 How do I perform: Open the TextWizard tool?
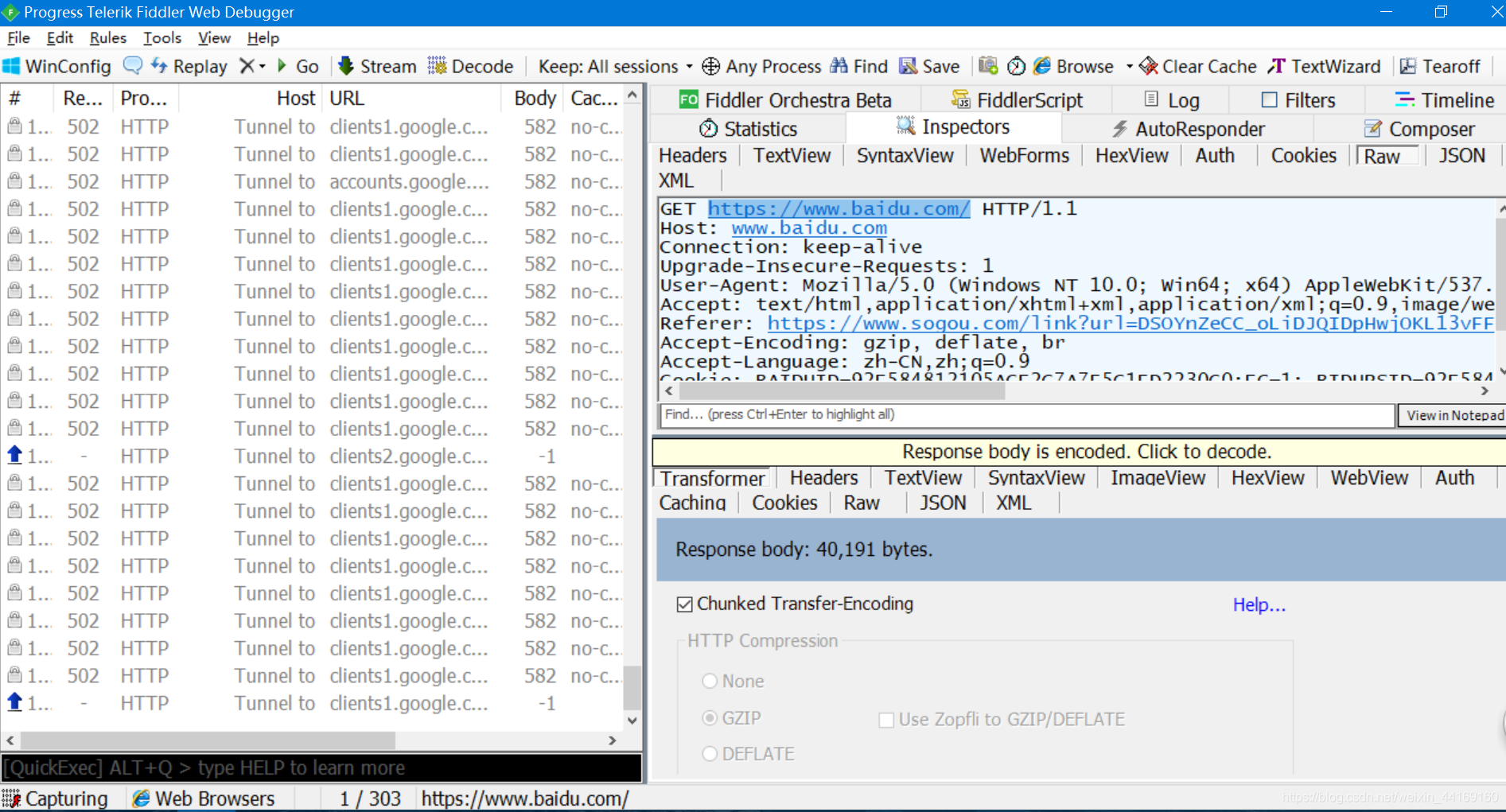tap(1325, 67)
